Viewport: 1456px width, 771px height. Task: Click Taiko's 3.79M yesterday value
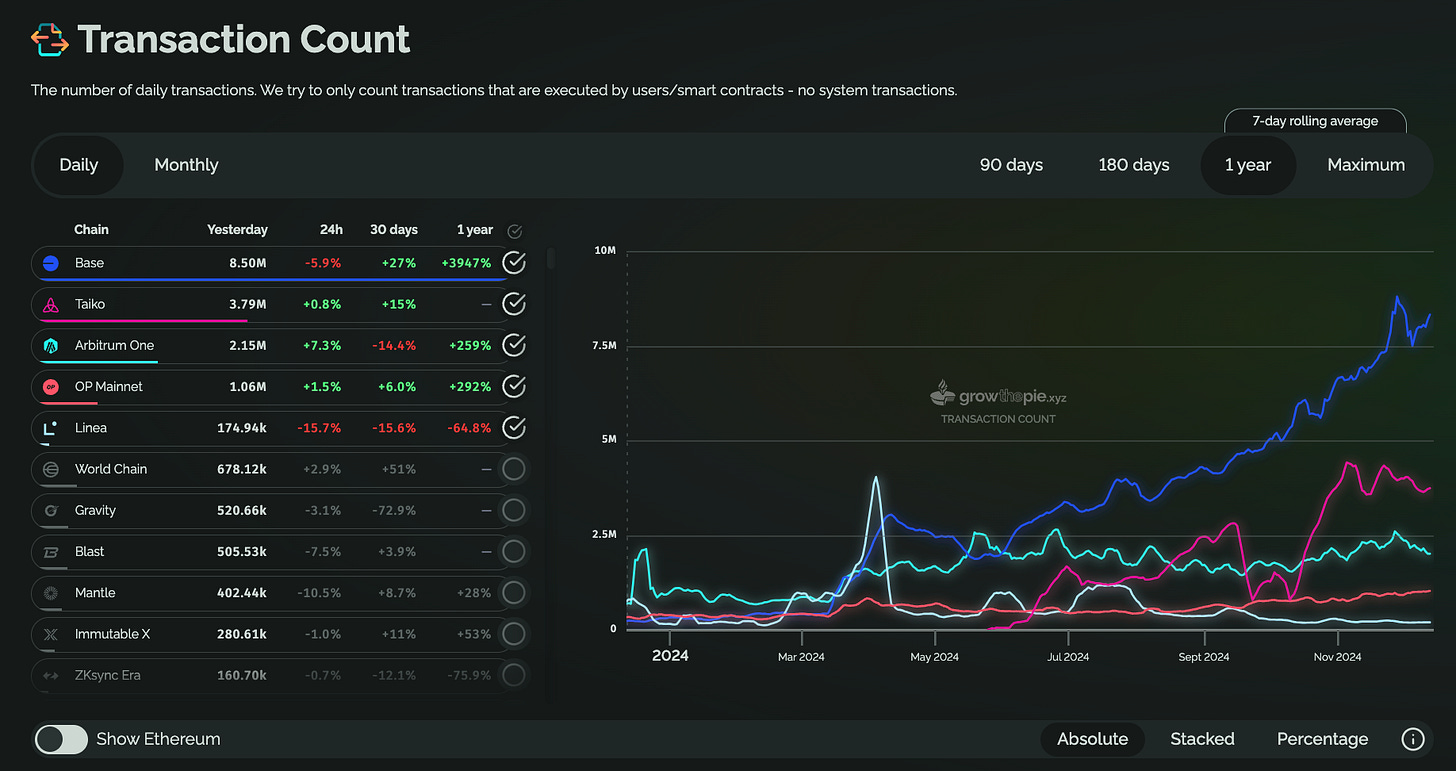point(246,304)
